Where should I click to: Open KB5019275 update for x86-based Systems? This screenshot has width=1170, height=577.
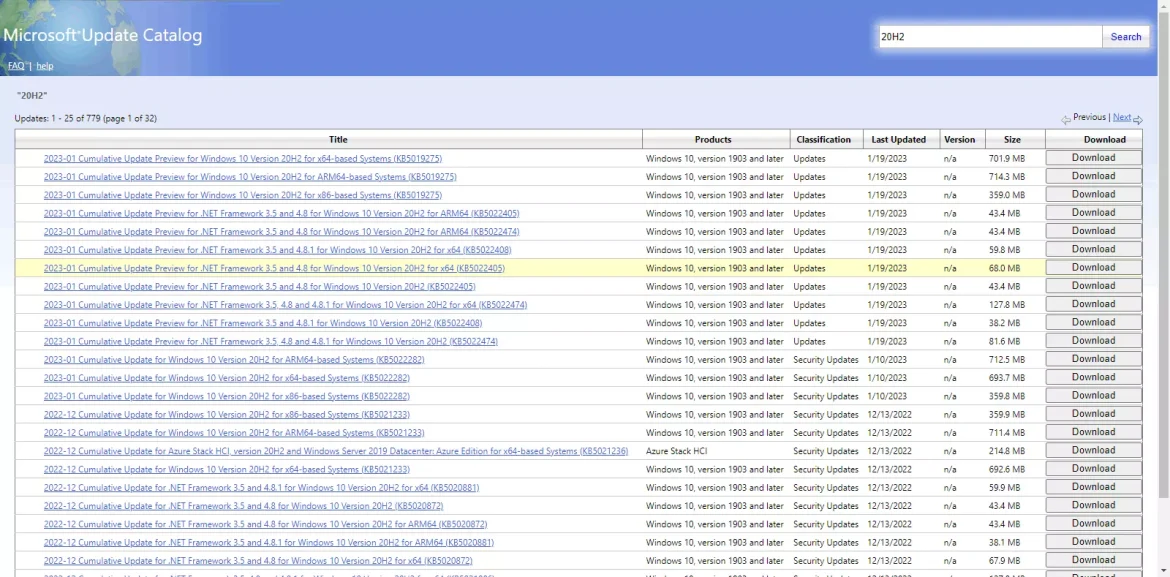(243, 195)
